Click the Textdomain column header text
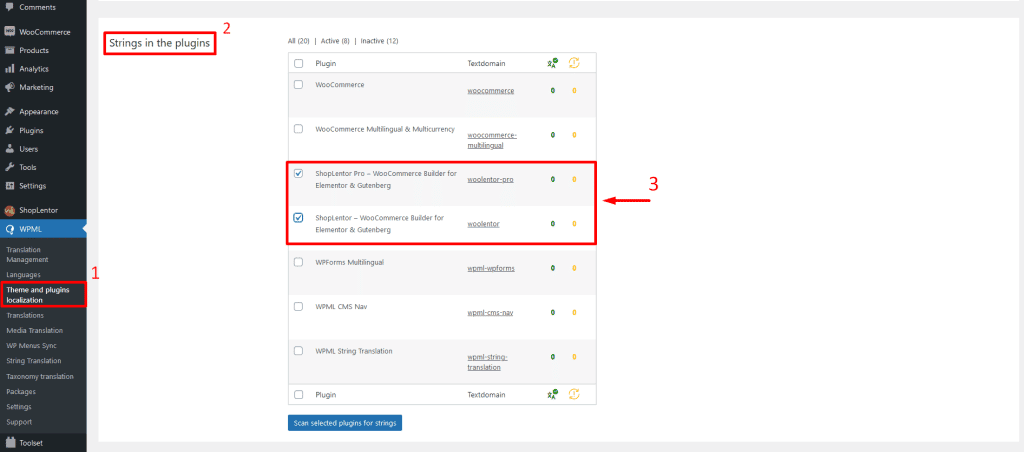Screen dimensions: 1024x452 click(487, 64)
